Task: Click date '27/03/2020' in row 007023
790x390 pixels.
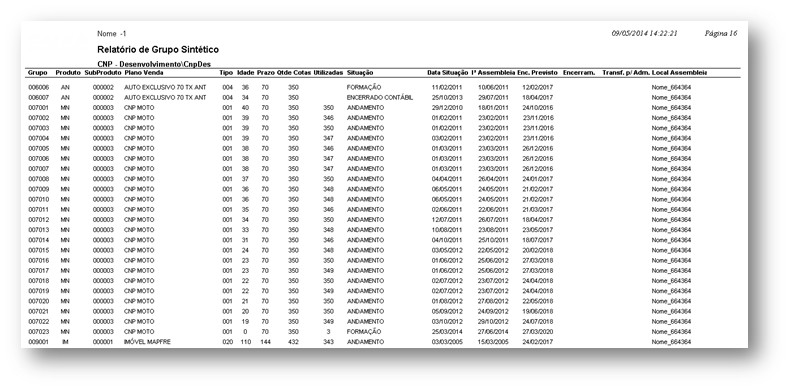Action: point(538,332)
